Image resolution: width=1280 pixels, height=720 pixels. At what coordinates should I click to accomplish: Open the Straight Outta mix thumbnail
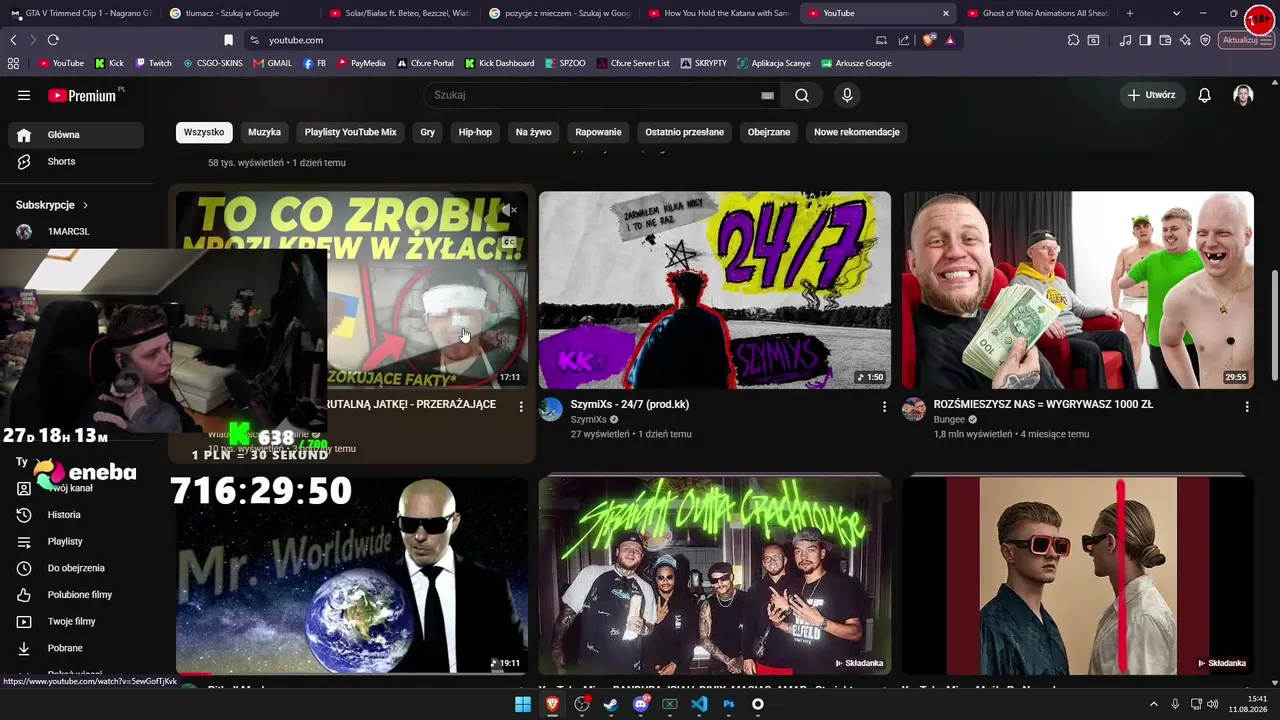(x=715, y=575)
